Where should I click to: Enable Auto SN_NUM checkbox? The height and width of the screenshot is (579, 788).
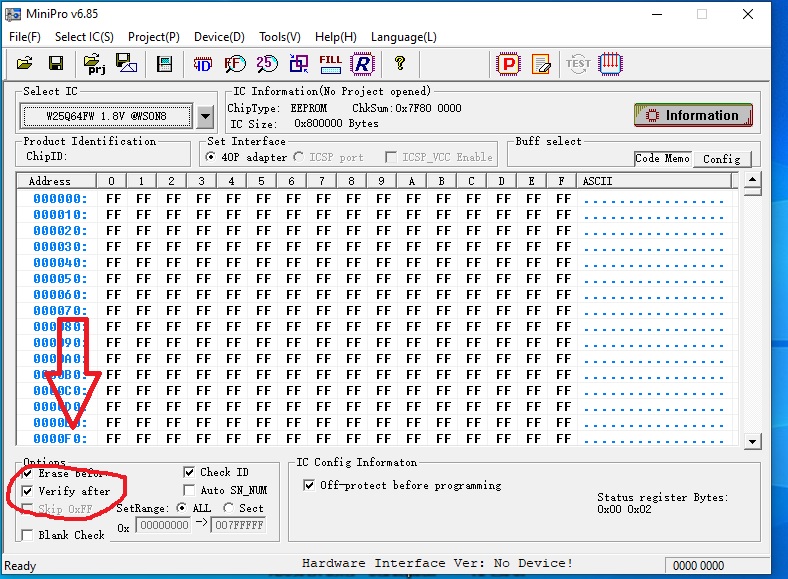click(x=189, y=490)
